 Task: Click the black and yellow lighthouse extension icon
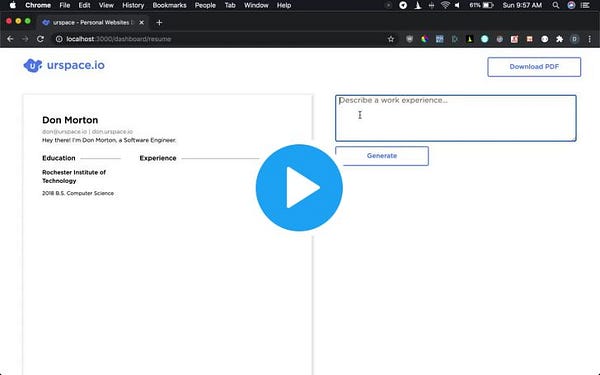(x=470, y=39)
